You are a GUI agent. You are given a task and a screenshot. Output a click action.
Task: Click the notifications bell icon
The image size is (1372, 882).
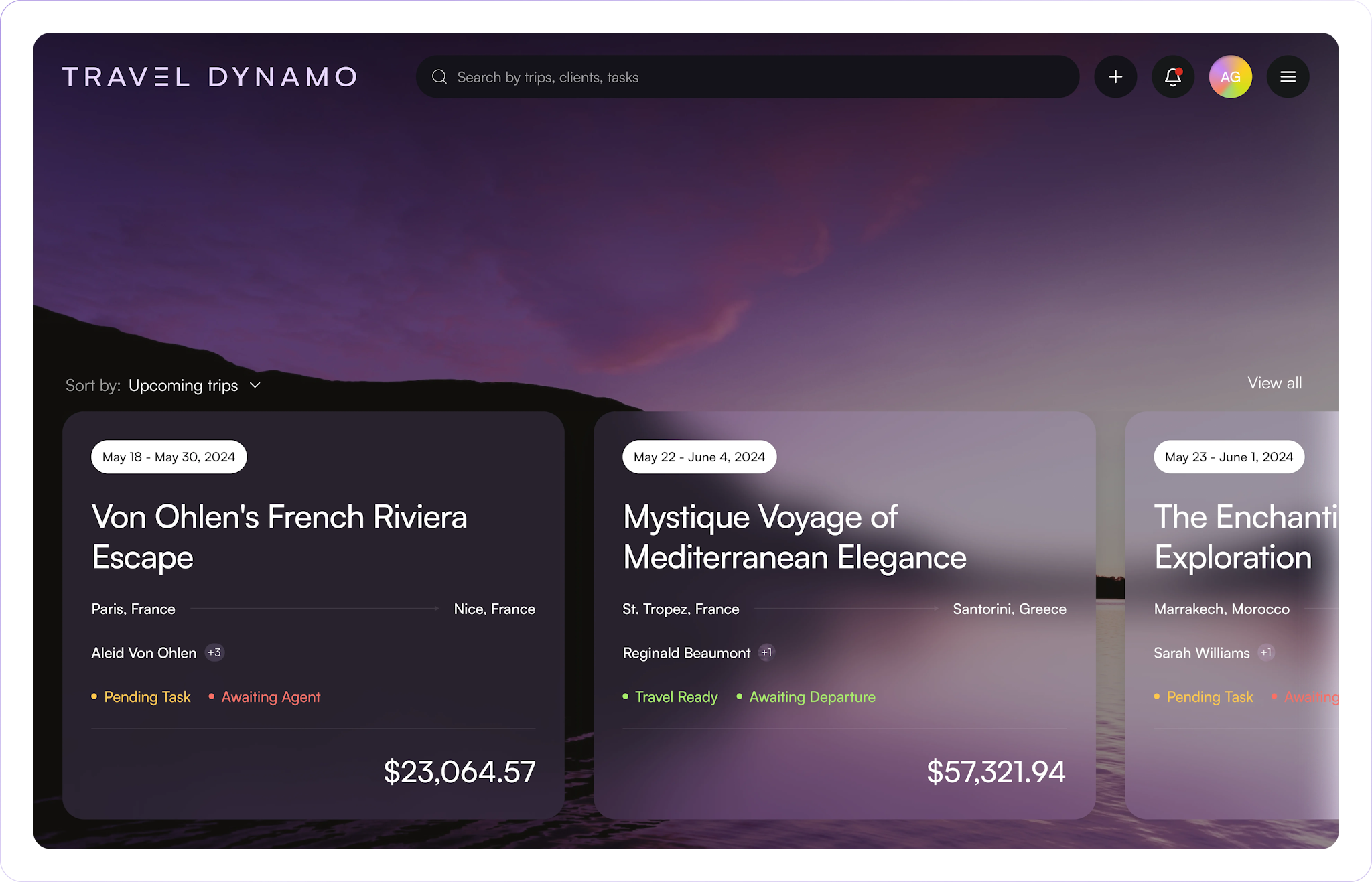(x=1172, y=77)
